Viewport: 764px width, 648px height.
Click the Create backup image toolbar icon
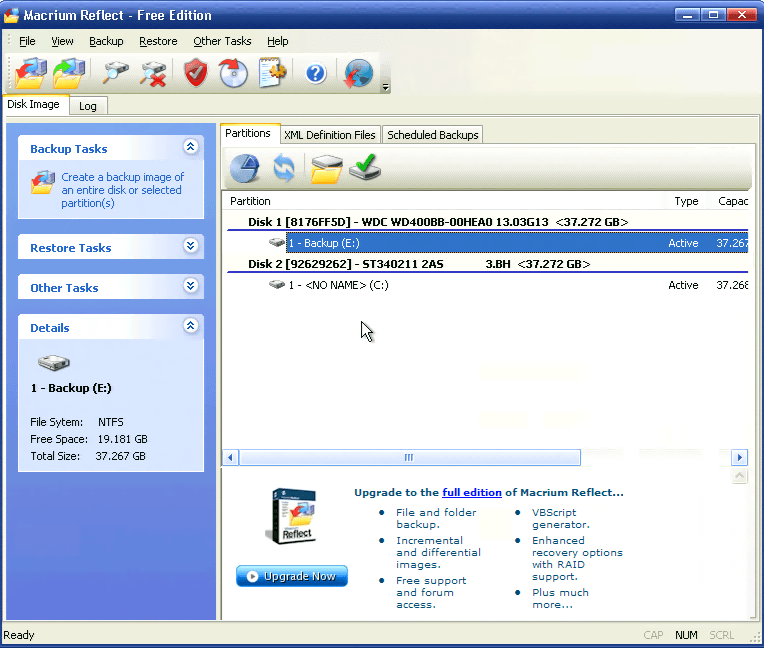[31, 73]
